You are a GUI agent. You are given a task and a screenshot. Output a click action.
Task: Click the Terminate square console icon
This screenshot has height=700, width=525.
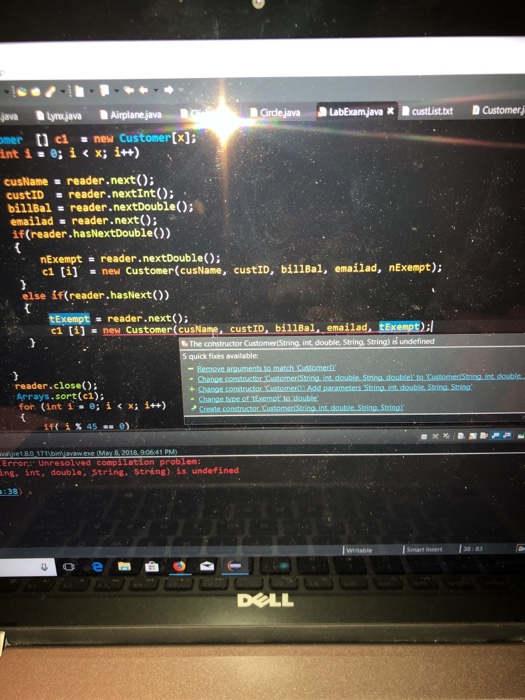coord(424,436)
